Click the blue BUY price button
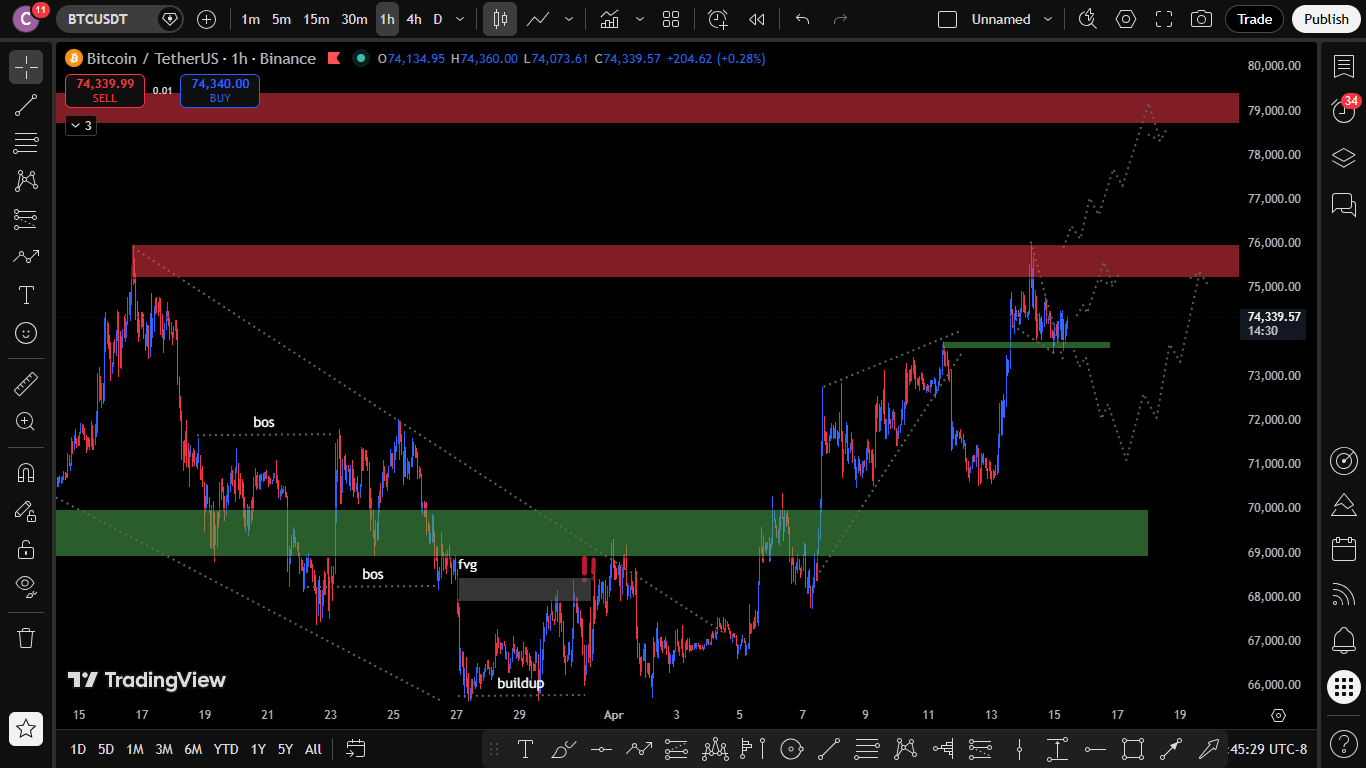 pos(220,91)
